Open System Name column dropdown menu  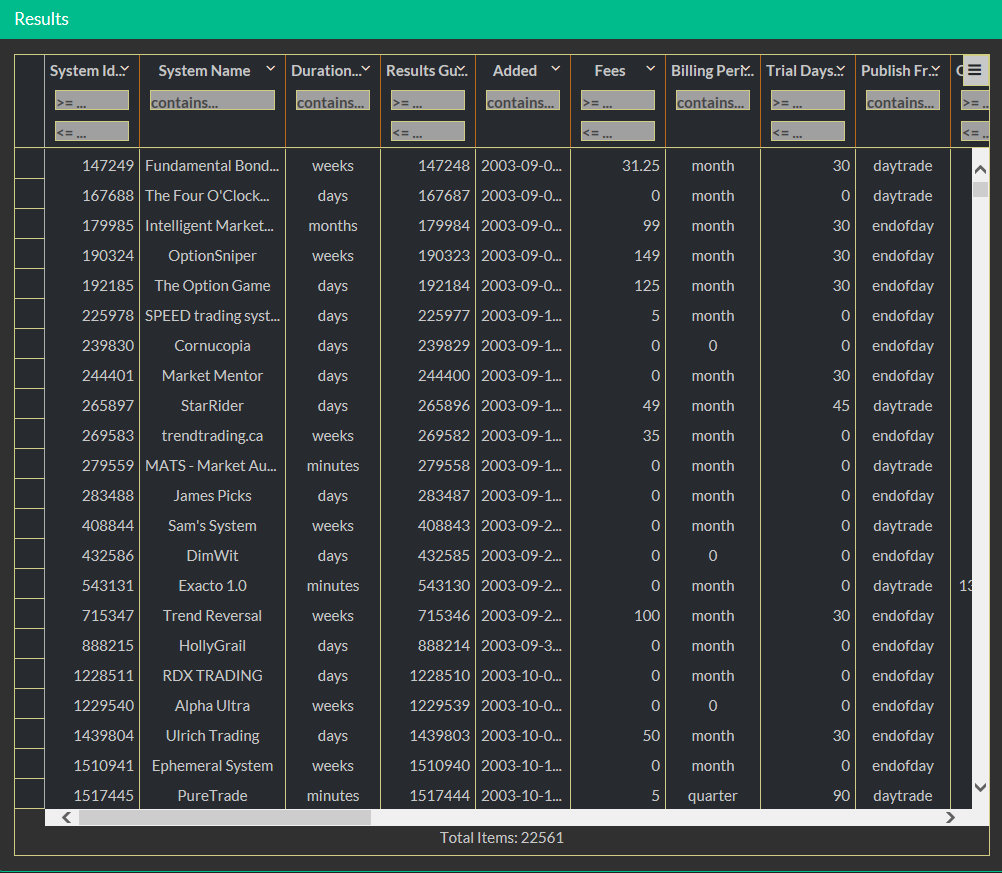tap(271, 69)
